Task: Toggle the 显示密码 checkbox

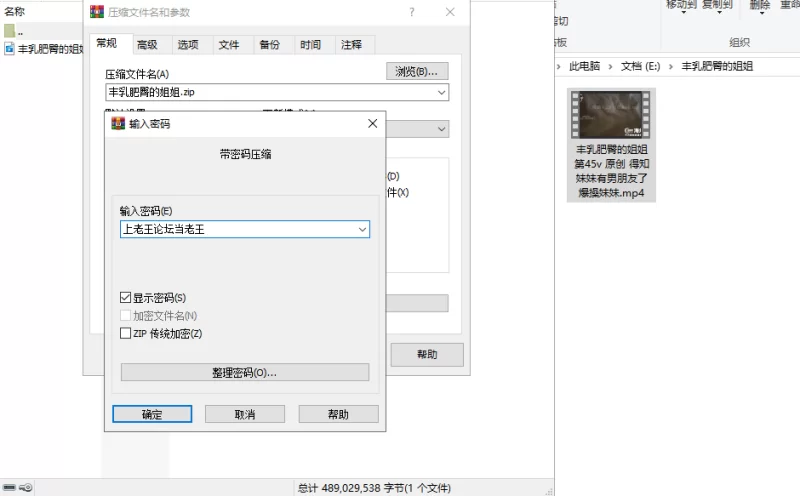Action: (125, 298)
